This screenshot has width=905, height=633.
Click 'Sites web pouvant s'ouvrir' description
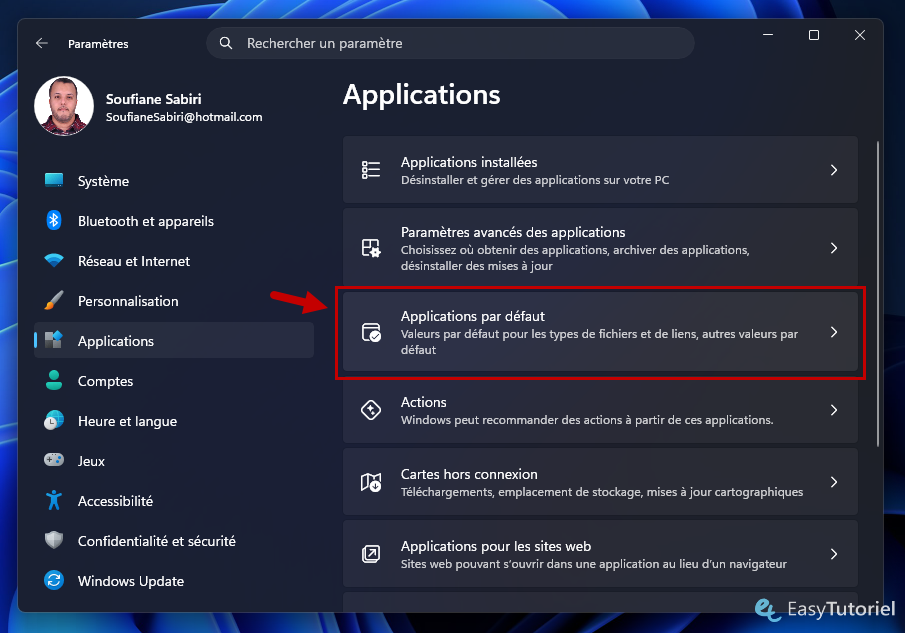[593, 564]
